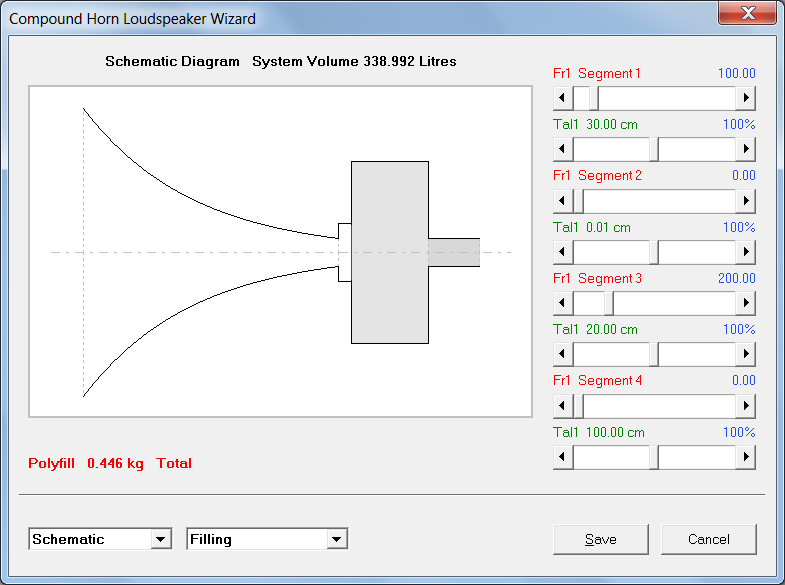Click the Tal1 100.00 cm slider thumb
This screenshot has width=785, height=585.
[654, 456]
